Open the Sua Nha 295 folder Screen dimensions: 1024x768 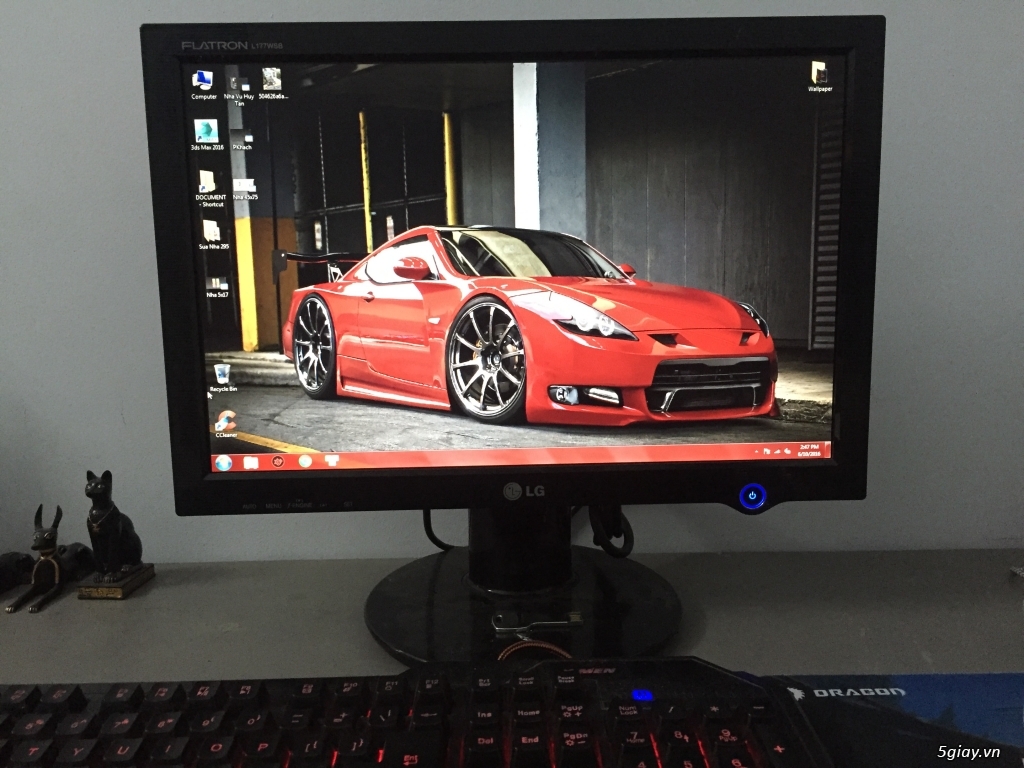(x=211, y=231)
